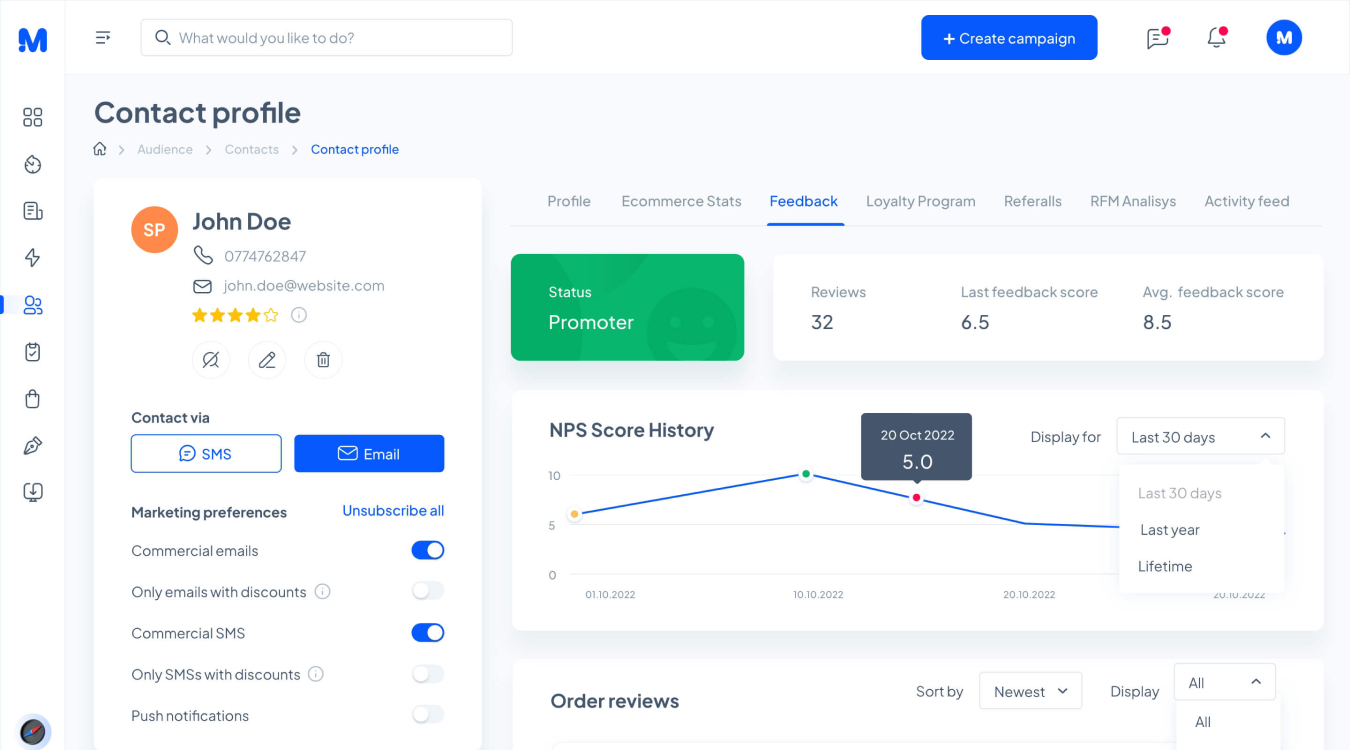
Task: Toggle Commercial emails switch
Action: click(428, 550)
